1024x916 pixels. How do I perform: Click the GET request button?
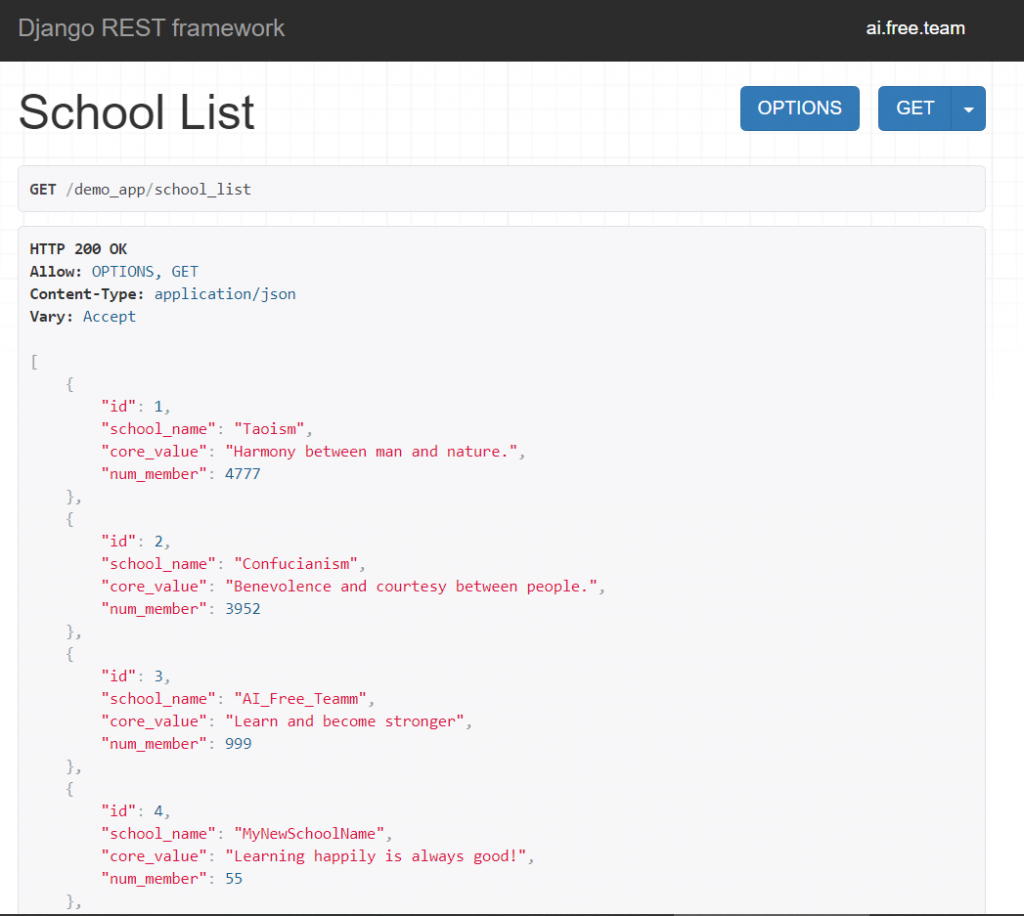915,108
